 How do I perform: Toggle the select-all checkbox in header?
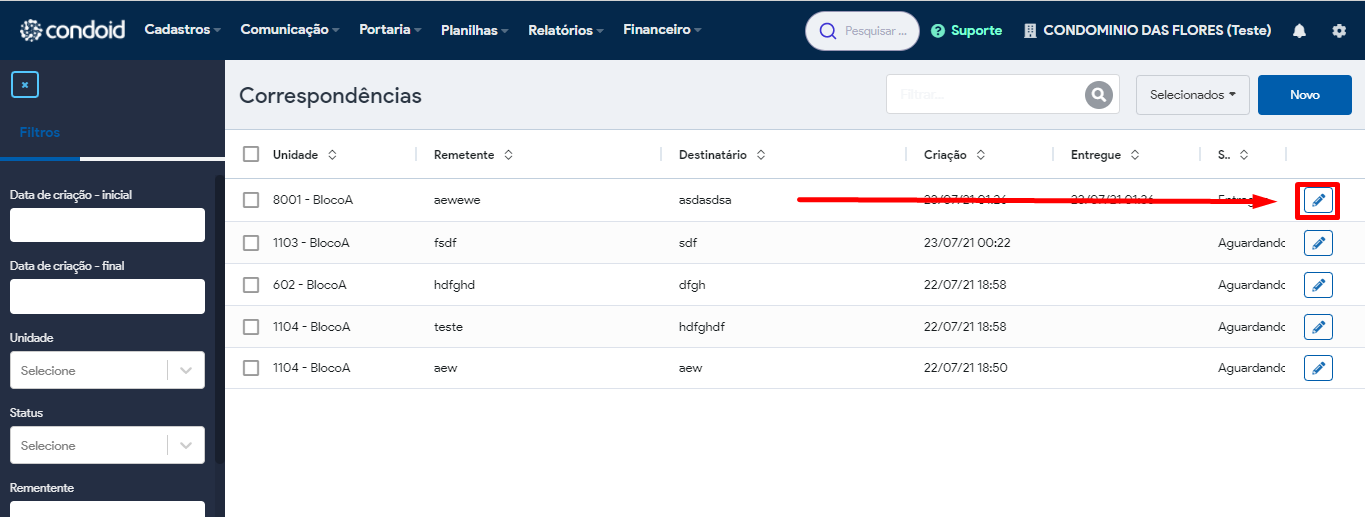[x=251, y=154]
